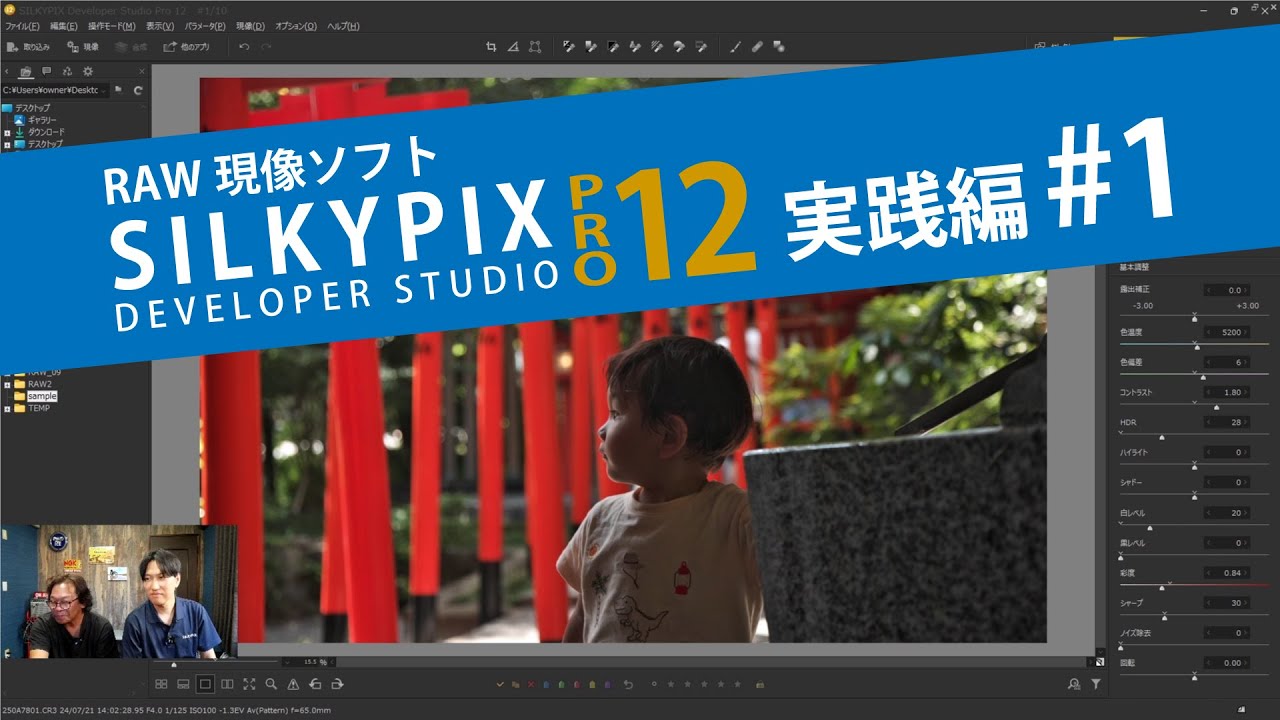Click the magnifier zoom icon
This screenshot has height=720, width=1280.
[x=271, y=684]
